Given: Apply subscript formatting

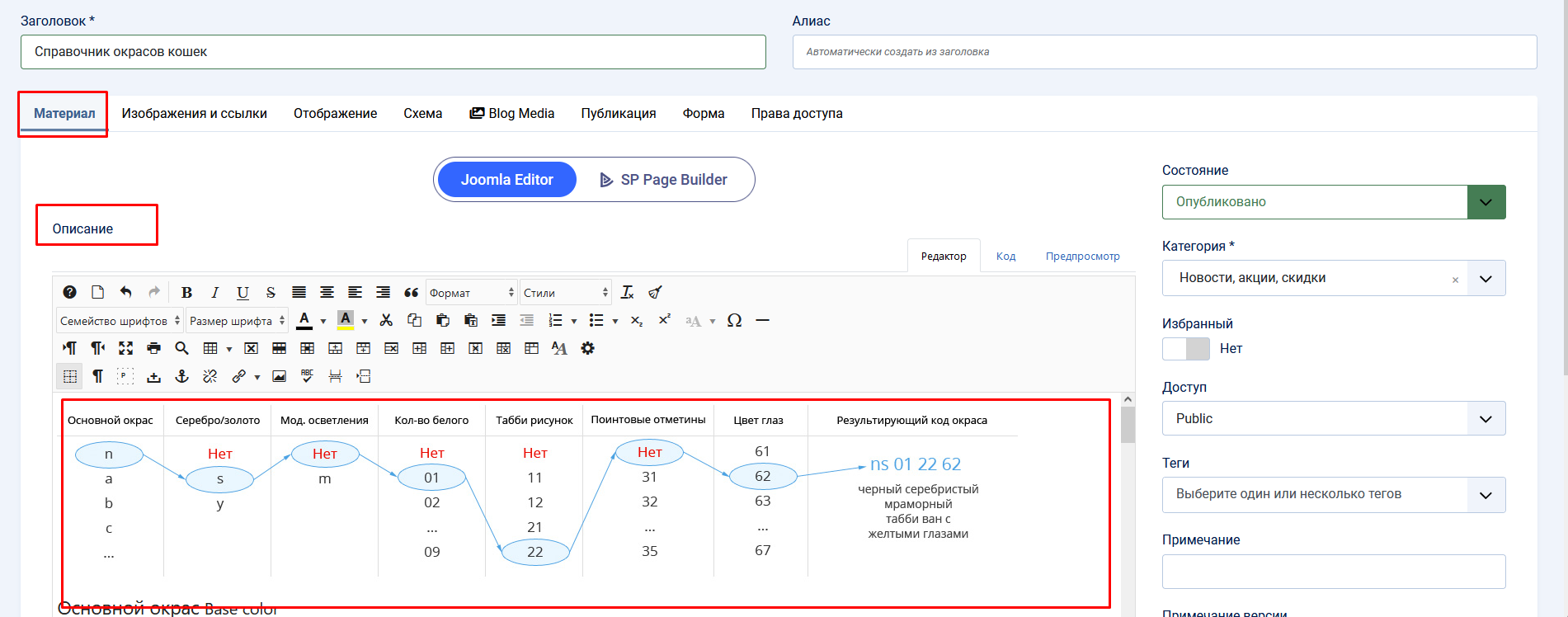Looking at the screenshot, I should 637,320.
